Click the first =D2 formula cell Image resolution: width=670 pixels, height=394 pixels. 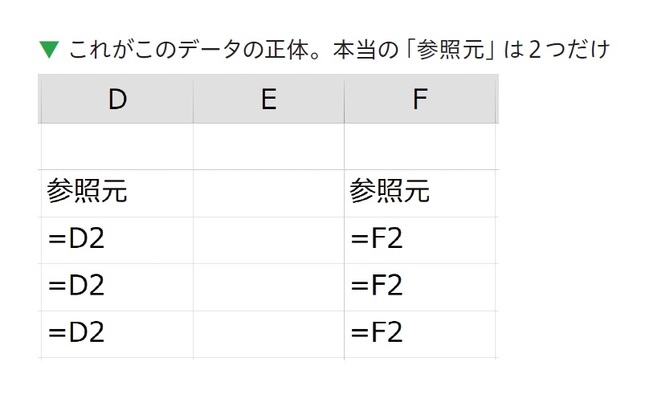(x=117, y=240)
